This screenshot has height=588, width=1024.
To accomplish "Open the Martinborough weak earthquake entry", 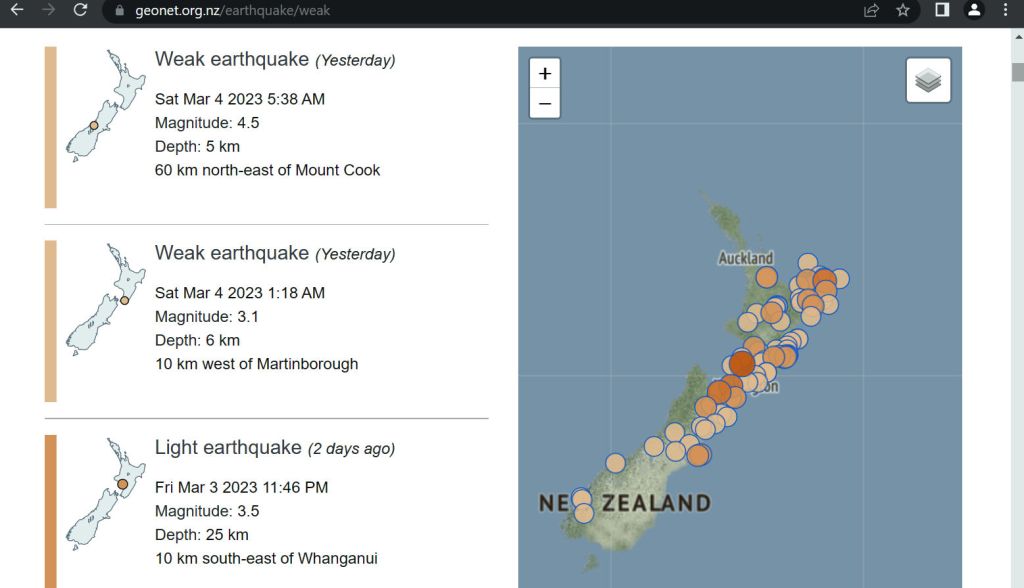I will (232, 254).
